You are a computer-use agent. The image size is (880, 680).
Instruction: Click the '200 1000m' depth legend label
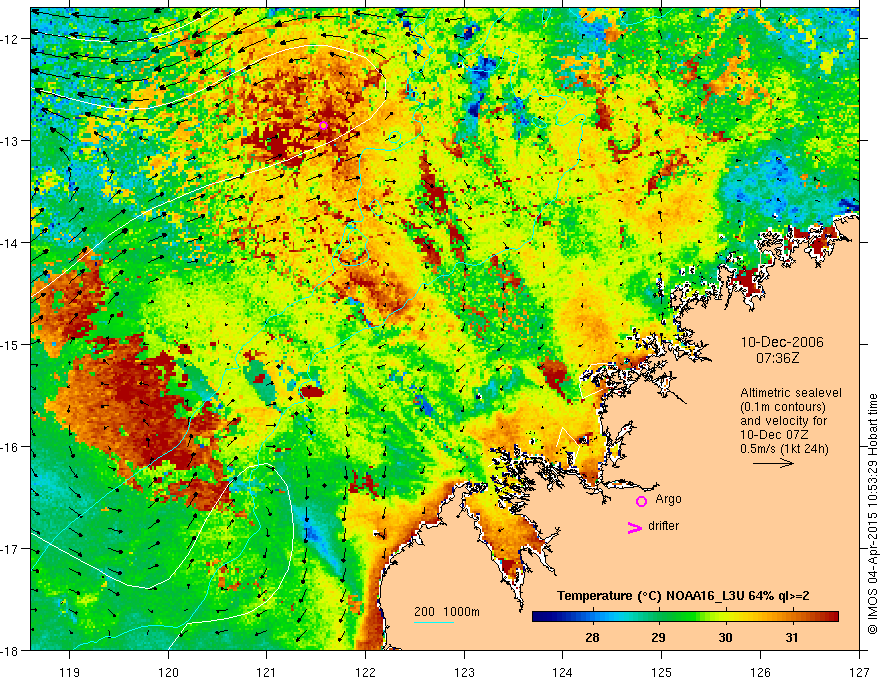pyautogui.click(x=447, y=612)
